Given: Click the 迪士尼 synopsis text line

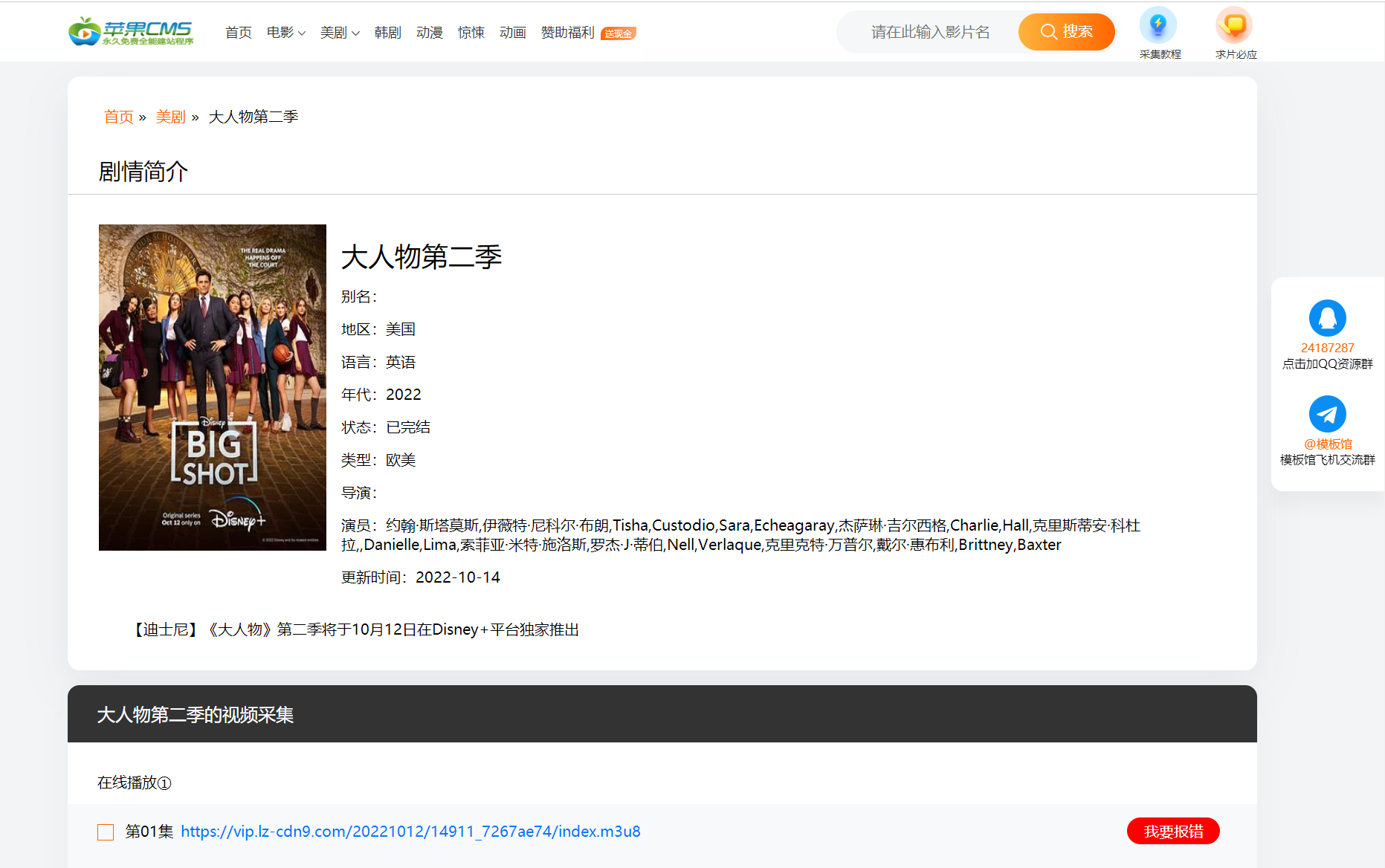Looking at the screenshot, I should [x=355, y=629].
